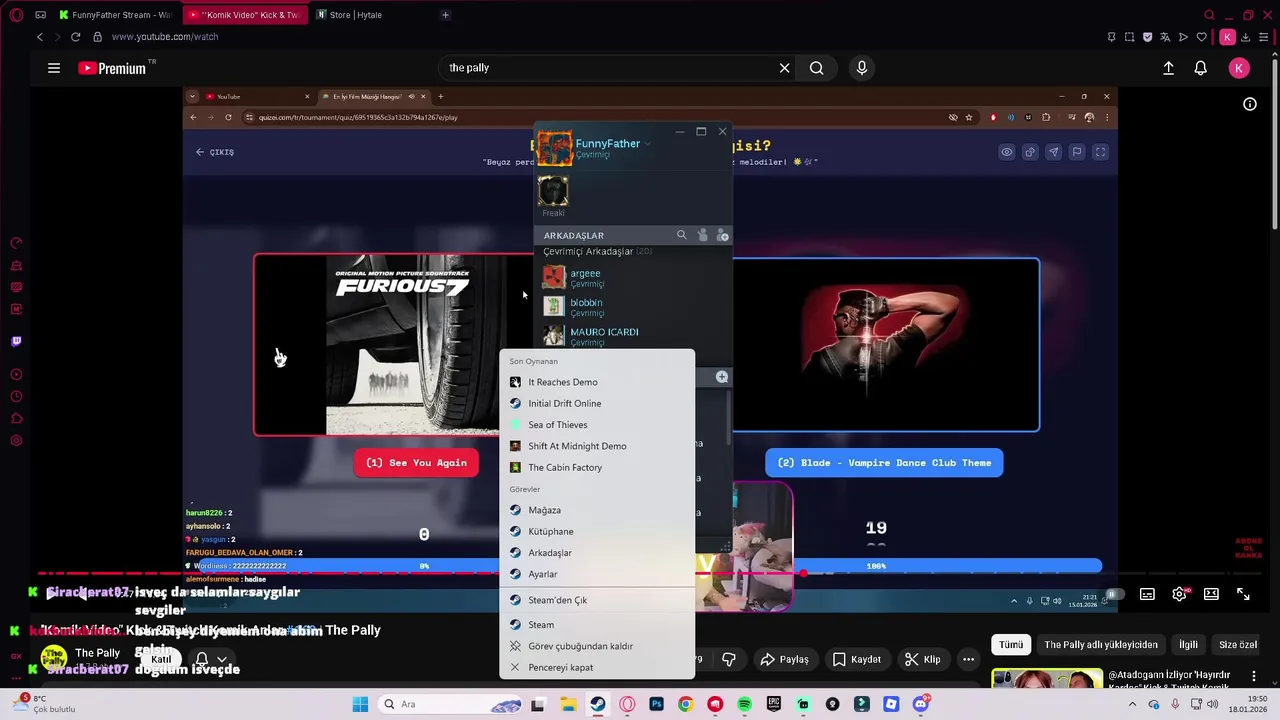1280x720 pixels.
Task: Switch to Store | Hytale tab
Action: pyautogui.click(x=370, y=15)
